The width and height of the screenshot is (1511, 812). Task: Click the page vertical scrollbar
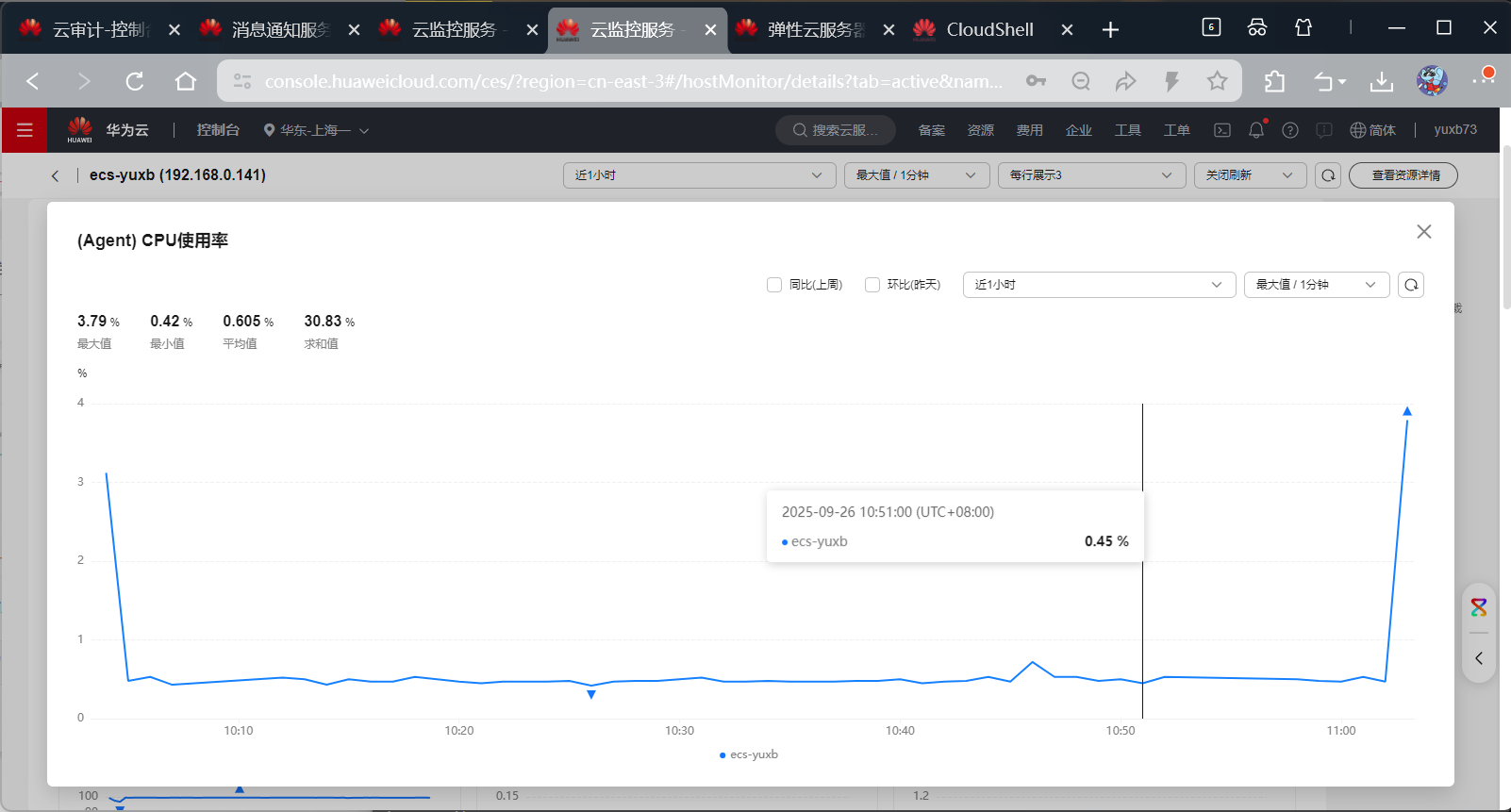coord(1505,226)
